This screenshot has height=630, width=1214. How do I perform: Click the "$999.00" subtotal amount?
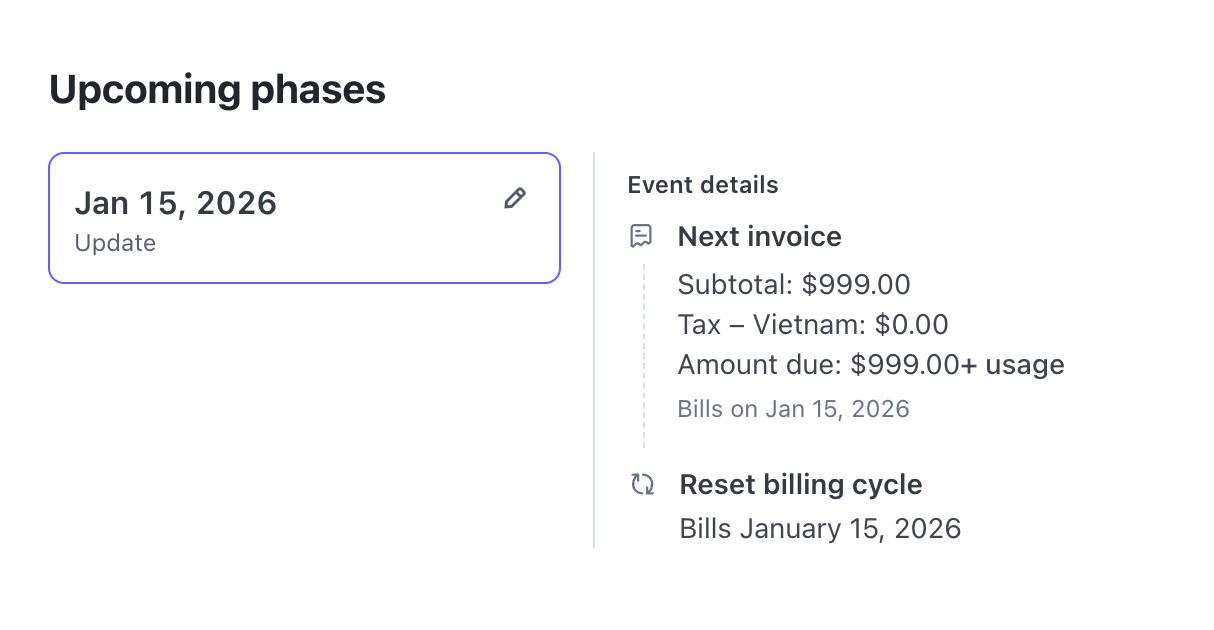856,285
